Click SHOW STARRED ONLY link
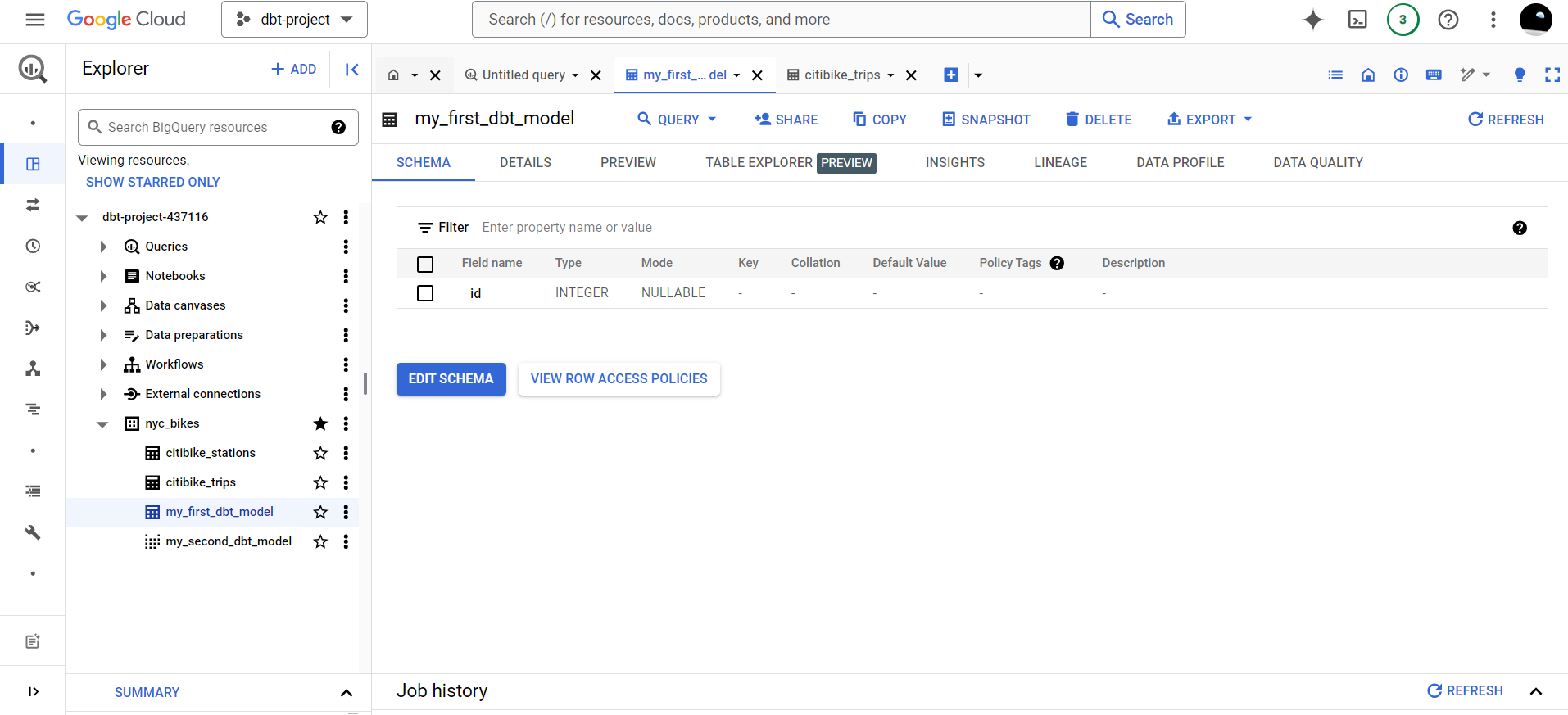1568x715 pixels. click(153, 182)
